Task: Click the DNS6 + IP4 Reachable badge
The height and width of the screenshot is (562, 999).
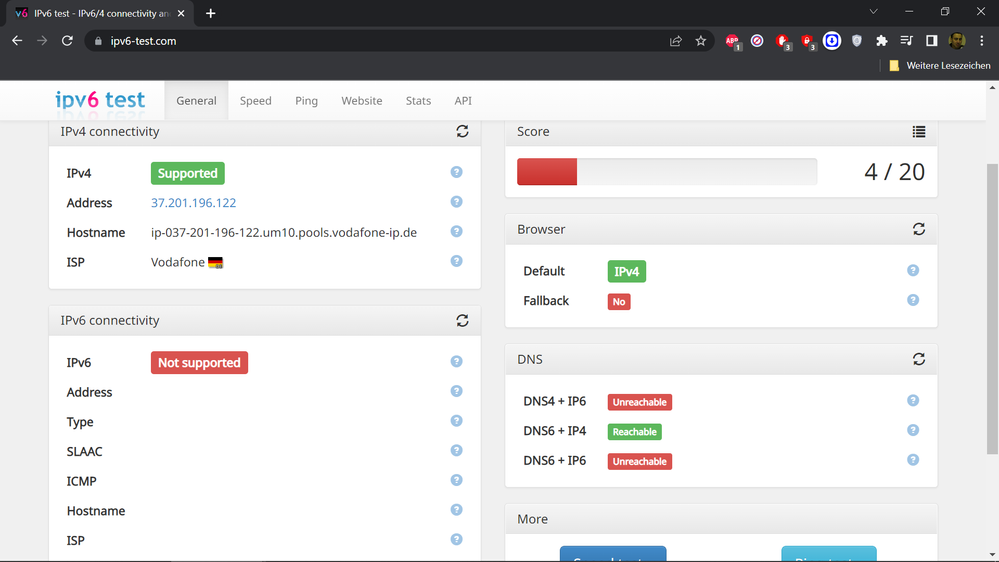Action: tap(634, 432)
